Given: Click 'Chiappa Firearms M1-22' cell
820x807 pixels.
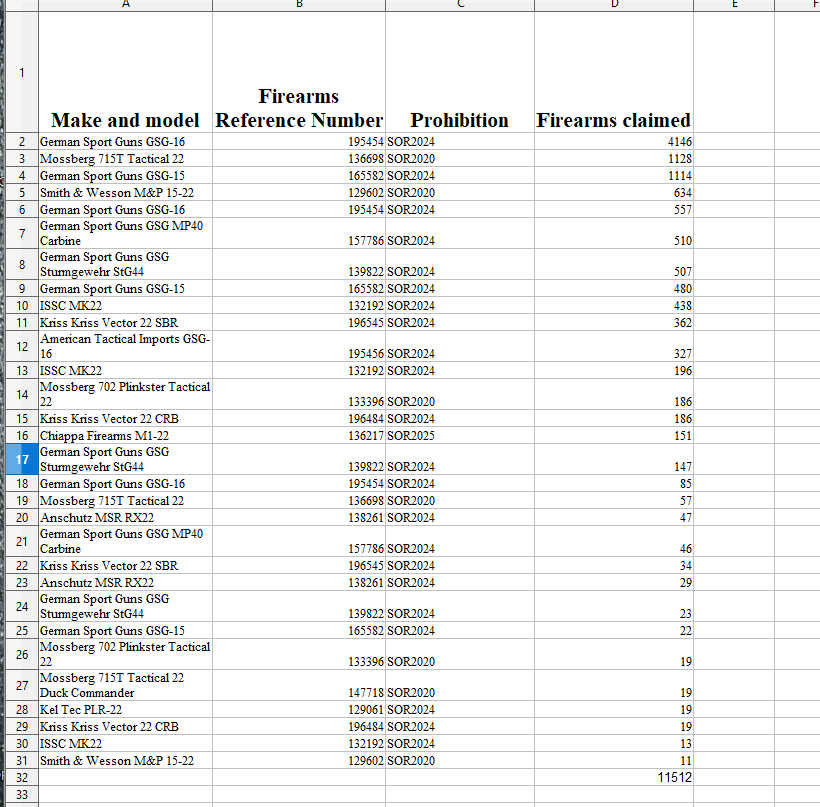Looking at the screenshot, I should click(126, 435).
